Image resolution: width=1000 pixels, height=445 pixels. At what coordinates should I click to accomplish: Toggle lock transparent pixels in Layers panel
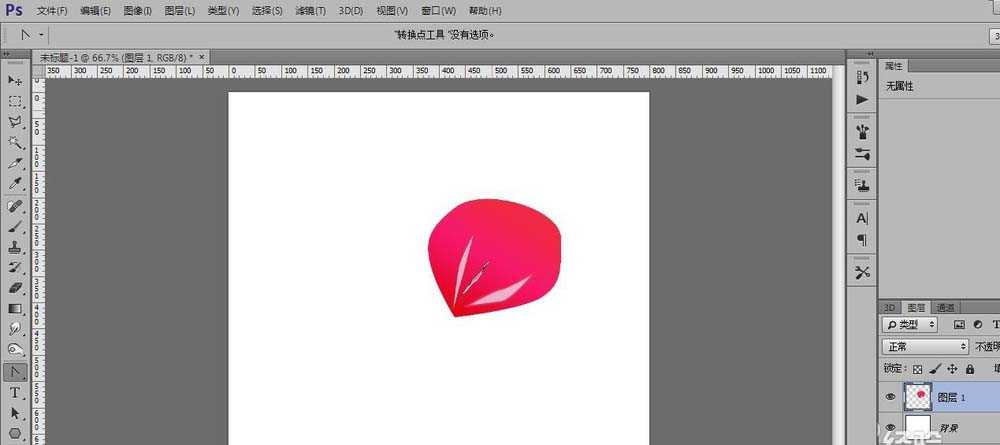pyautogui.click(x=918, y=369)
